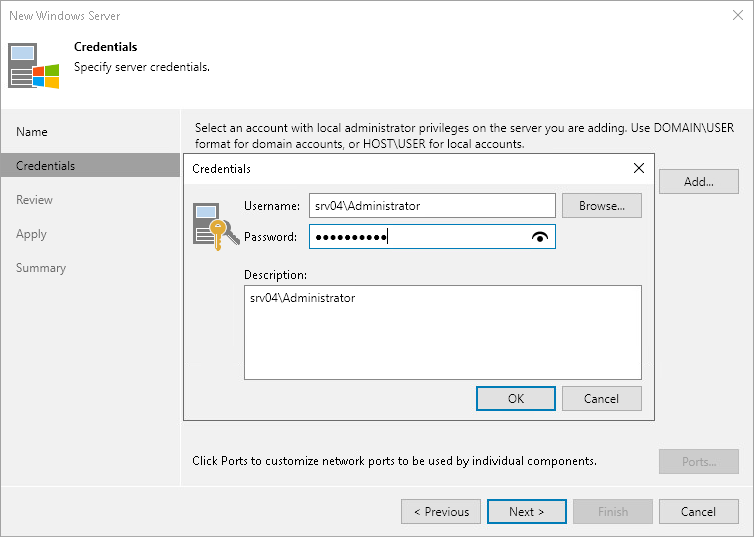
Task: Cancel the Credentials dialog
Action: 602,399
